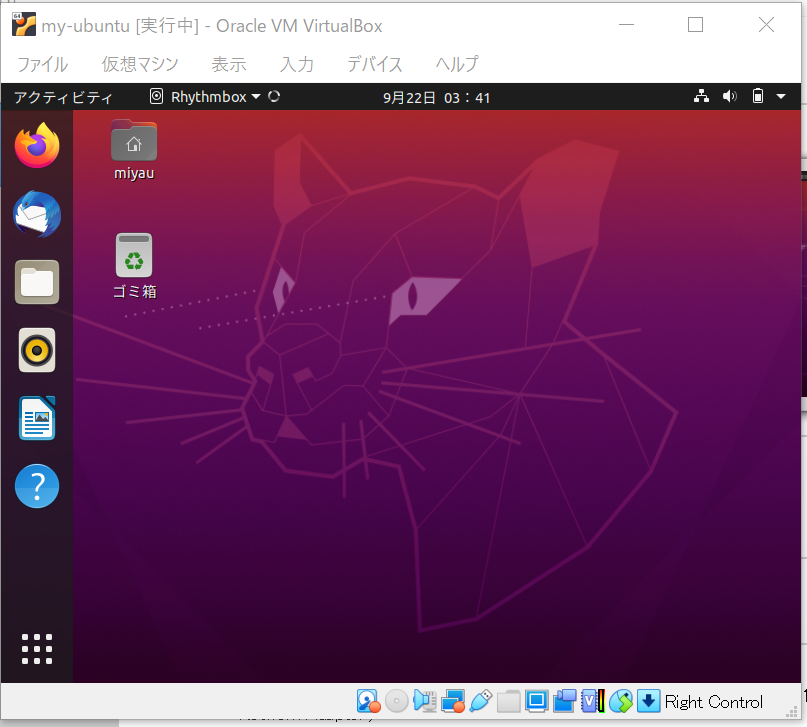Image resolution: width=807 pixels, height=727 pixels.
Task: Launch Firefox from the Ubuntu dock
Action: tap(37, 146)
